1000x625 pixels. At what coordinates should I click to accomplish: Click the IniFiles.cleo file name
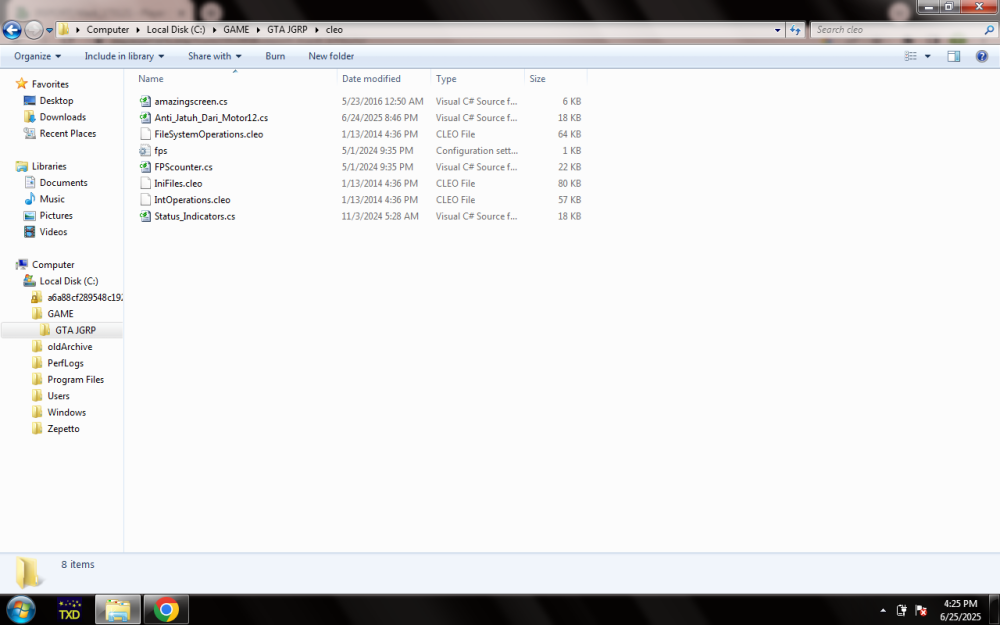(178, 184)
